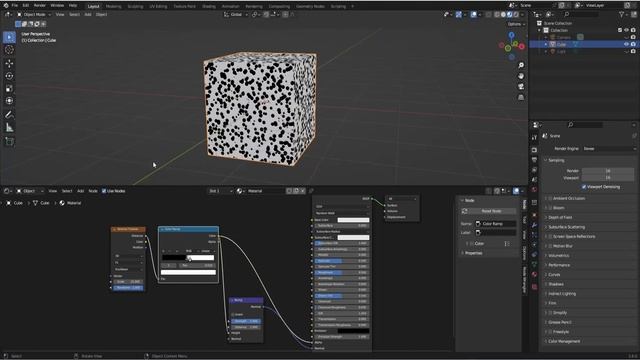Choose the Annotate pencil tool
The width and height of the screenshot is (640, 360).
tap(9, 115)
